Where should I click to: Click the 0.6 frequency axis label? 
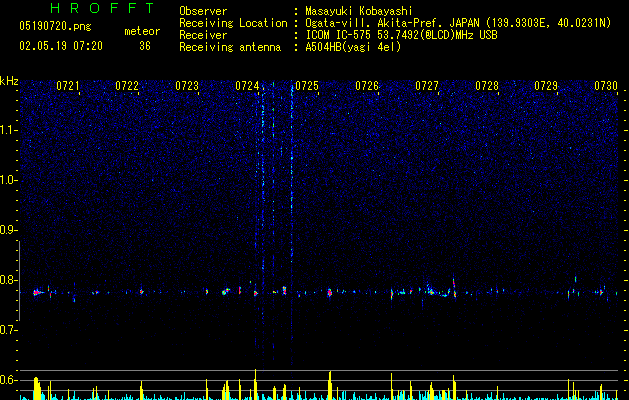coord(8,380)
